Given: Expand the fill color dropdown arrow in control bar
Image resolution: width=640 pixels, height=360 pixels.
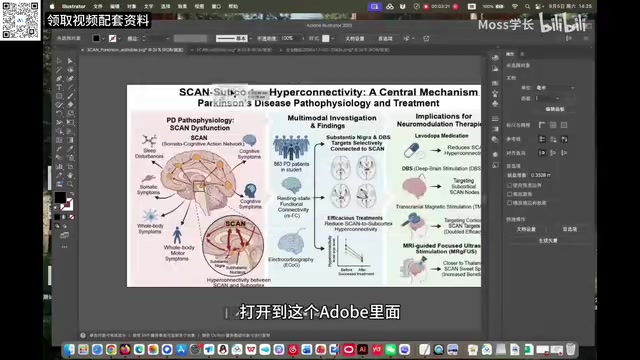Looking at the screenshot, I should tap(103, 38).
